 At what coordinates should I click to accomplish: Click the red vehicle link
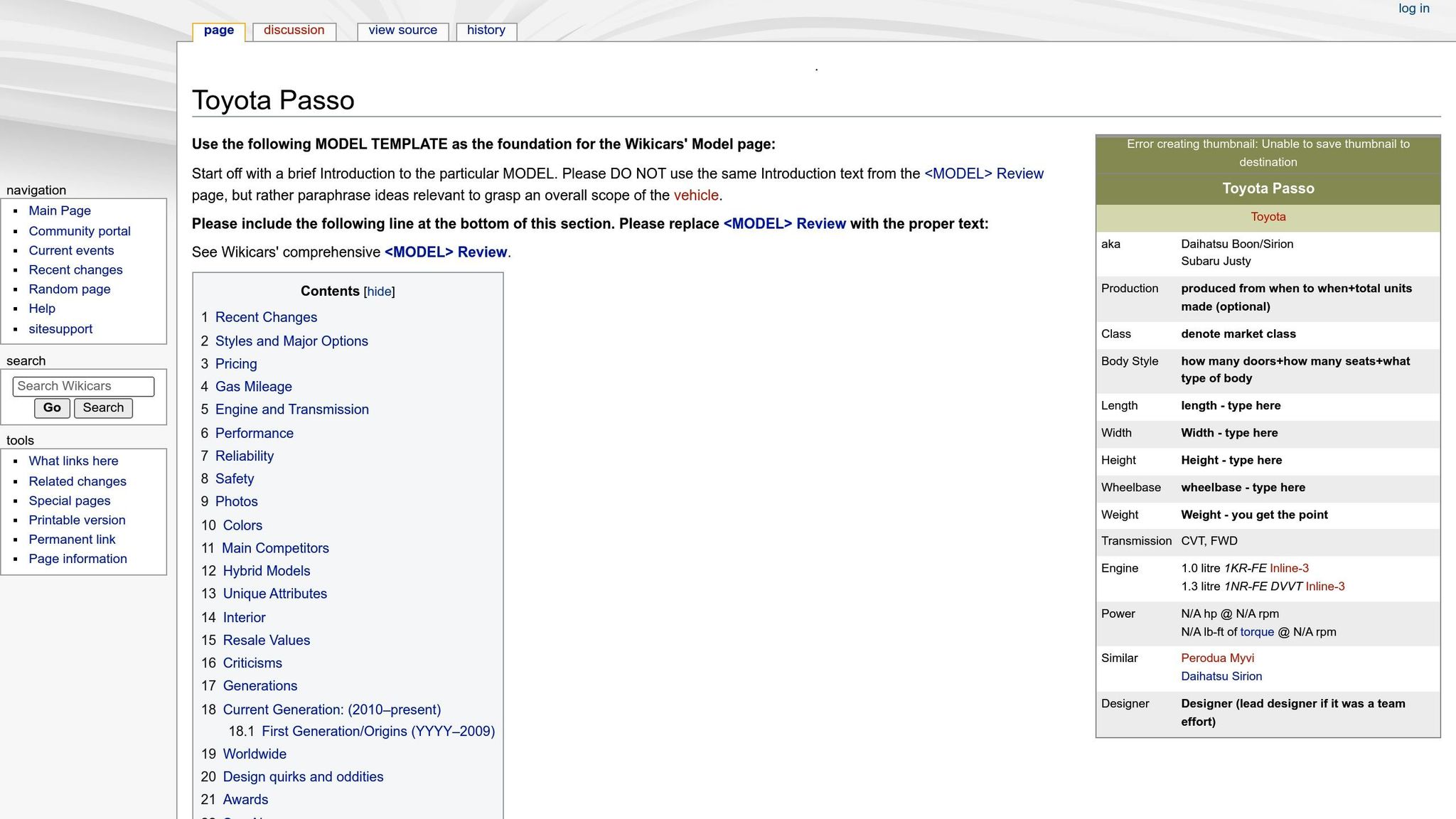click(x=695, y=196)
